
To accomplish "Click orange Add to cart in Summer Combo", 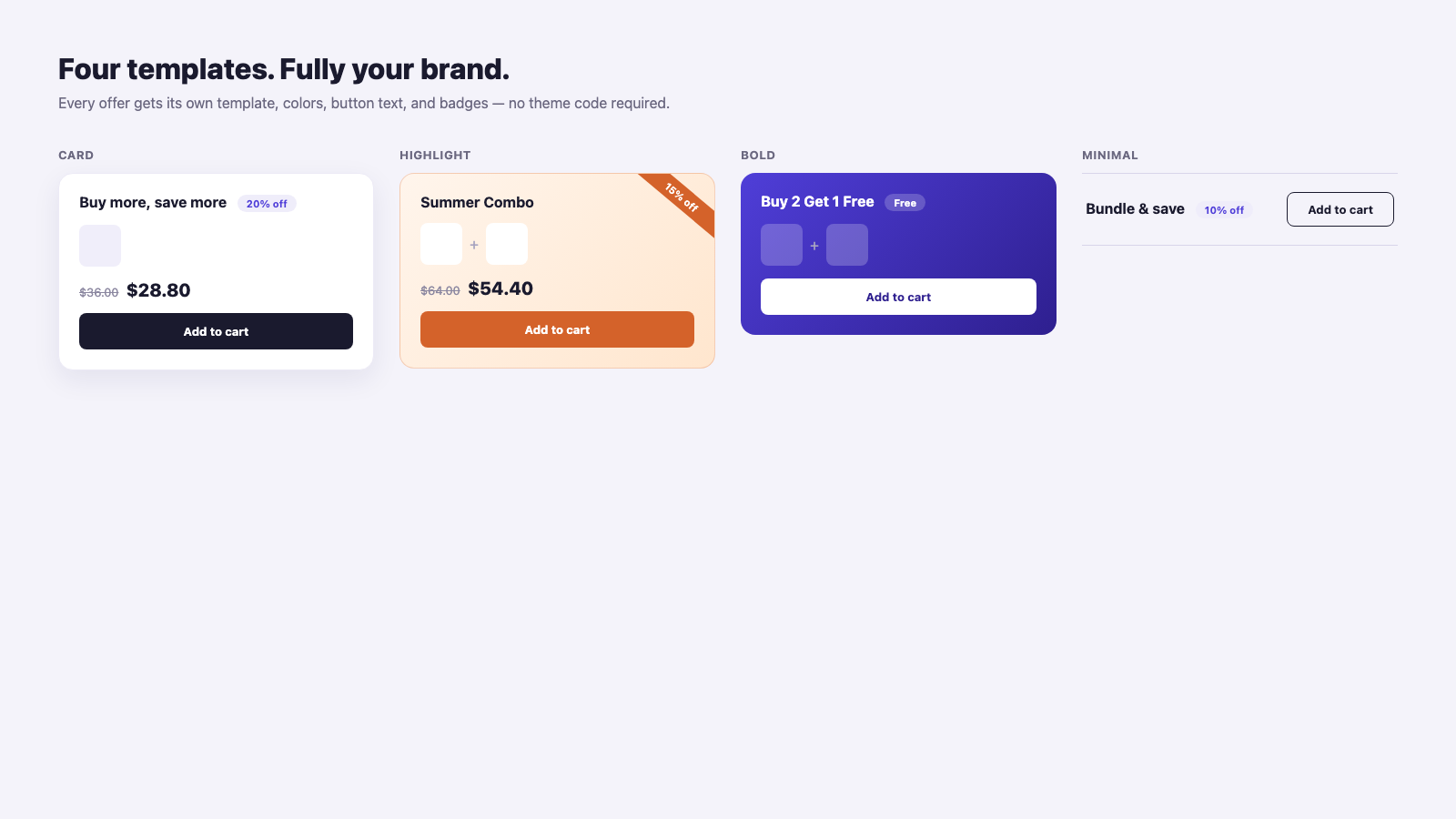I will click(x=557, y=329).
